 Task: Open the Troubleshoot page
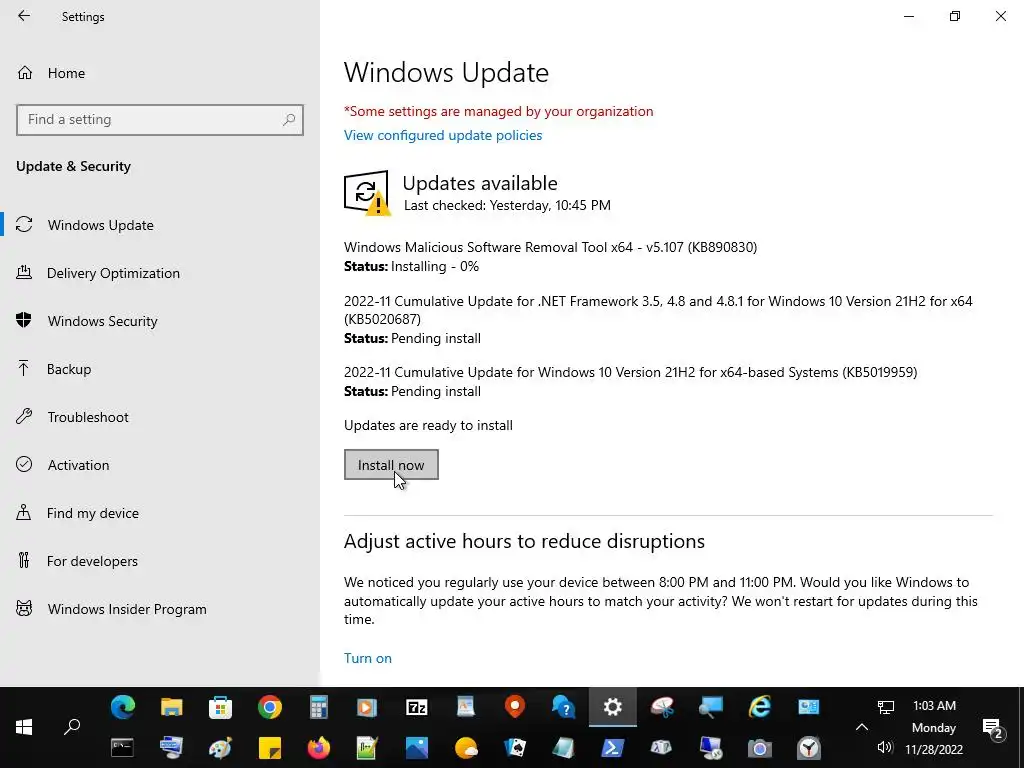[72, 417]
